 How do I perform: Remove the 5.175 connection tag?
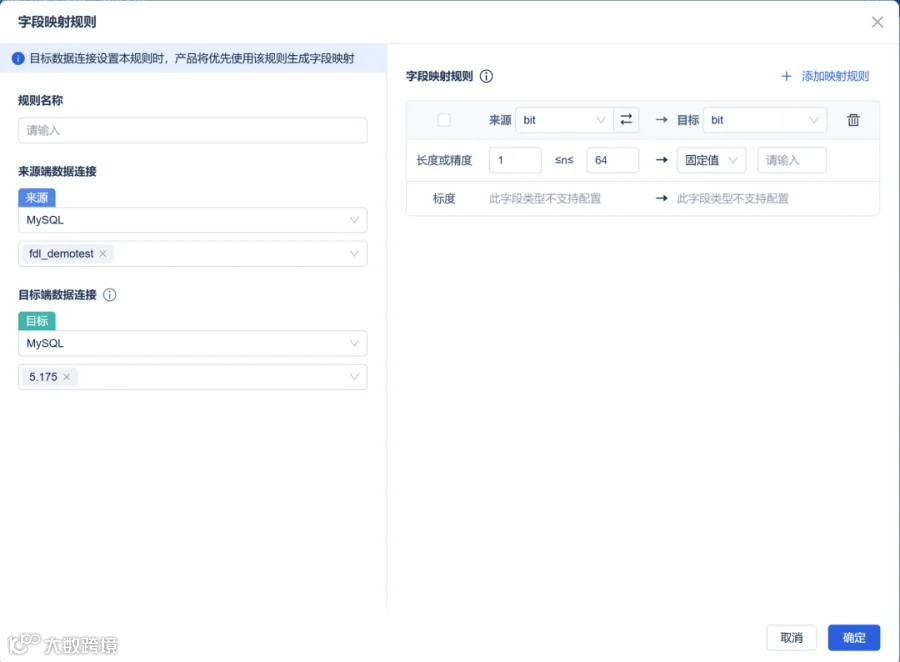click(67, 377)
